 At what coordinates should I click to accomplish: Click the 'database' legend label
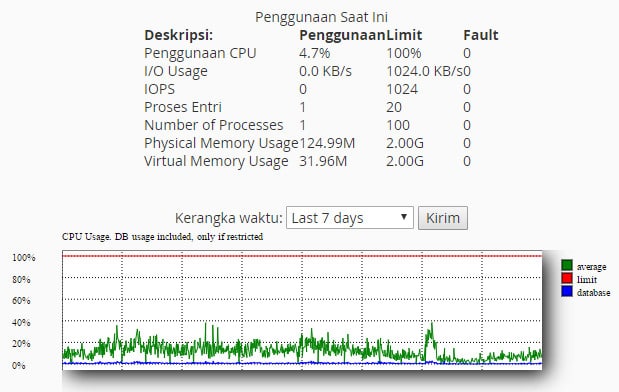(x=593, y=293)
